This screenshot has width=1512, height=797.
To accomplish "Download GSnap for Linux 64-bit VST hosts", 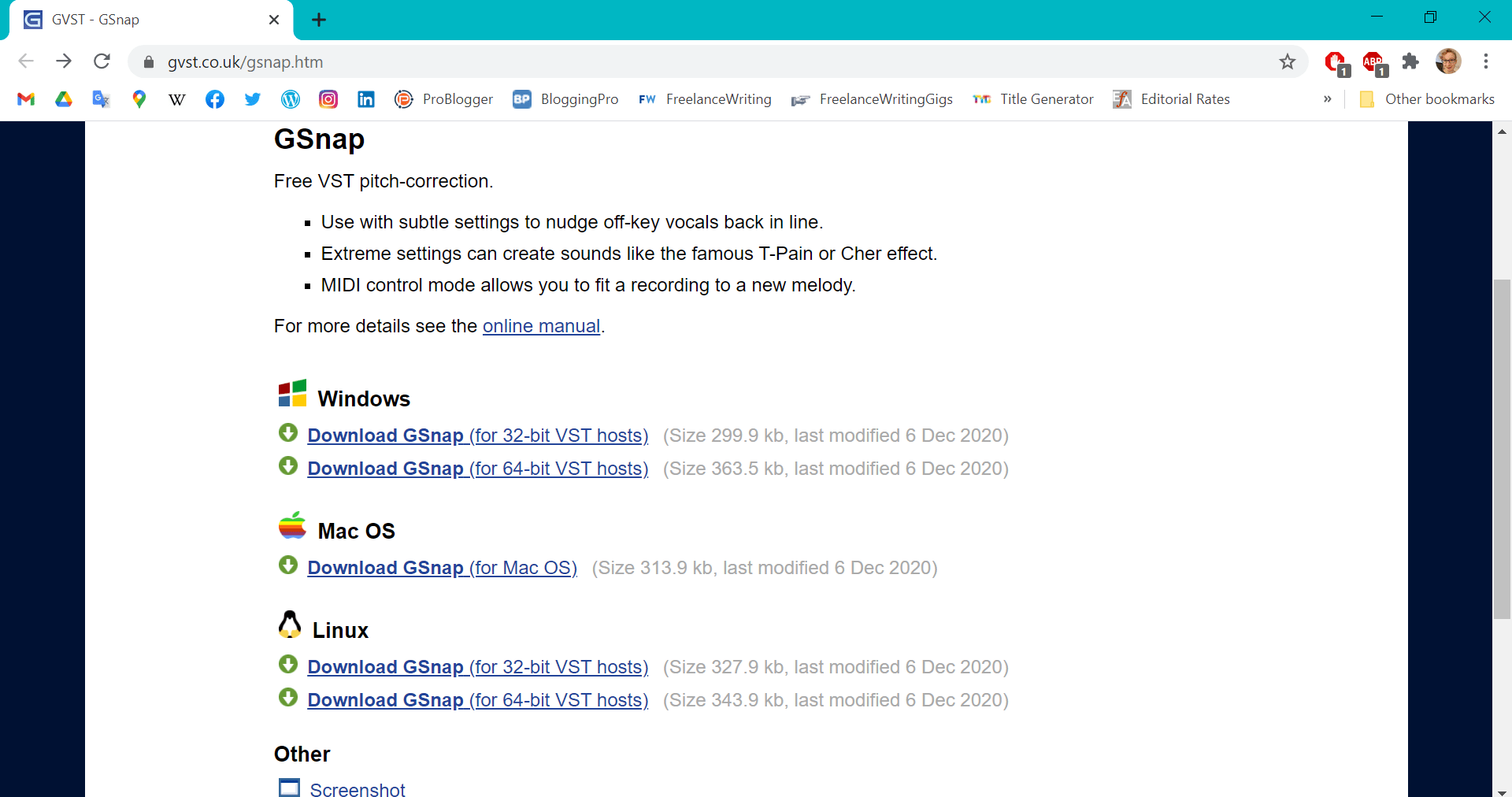I will pyautogui.click(x=478, y=700).
